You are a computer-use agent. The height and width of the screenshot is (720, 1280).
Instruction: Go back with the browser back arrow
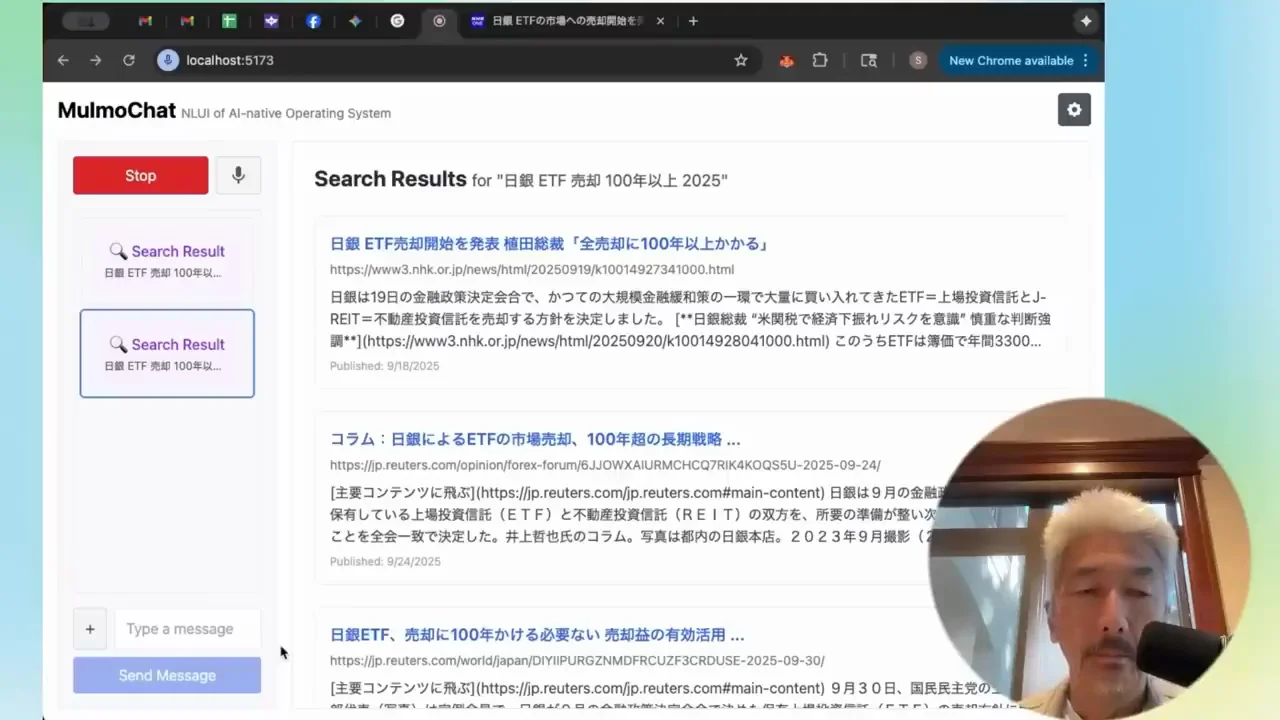(x=63, y=60)
